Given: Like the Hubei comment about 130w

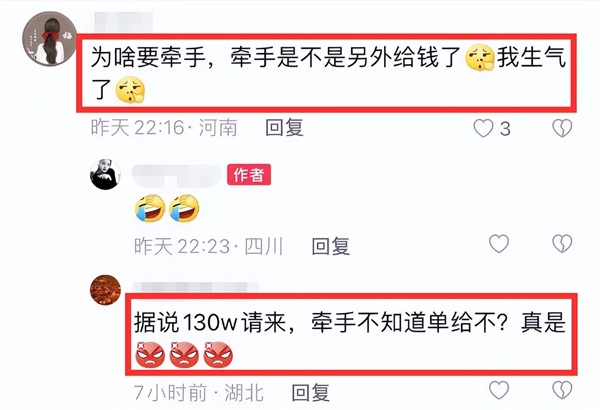Looking at the screenshot, I should coord(499,390).
